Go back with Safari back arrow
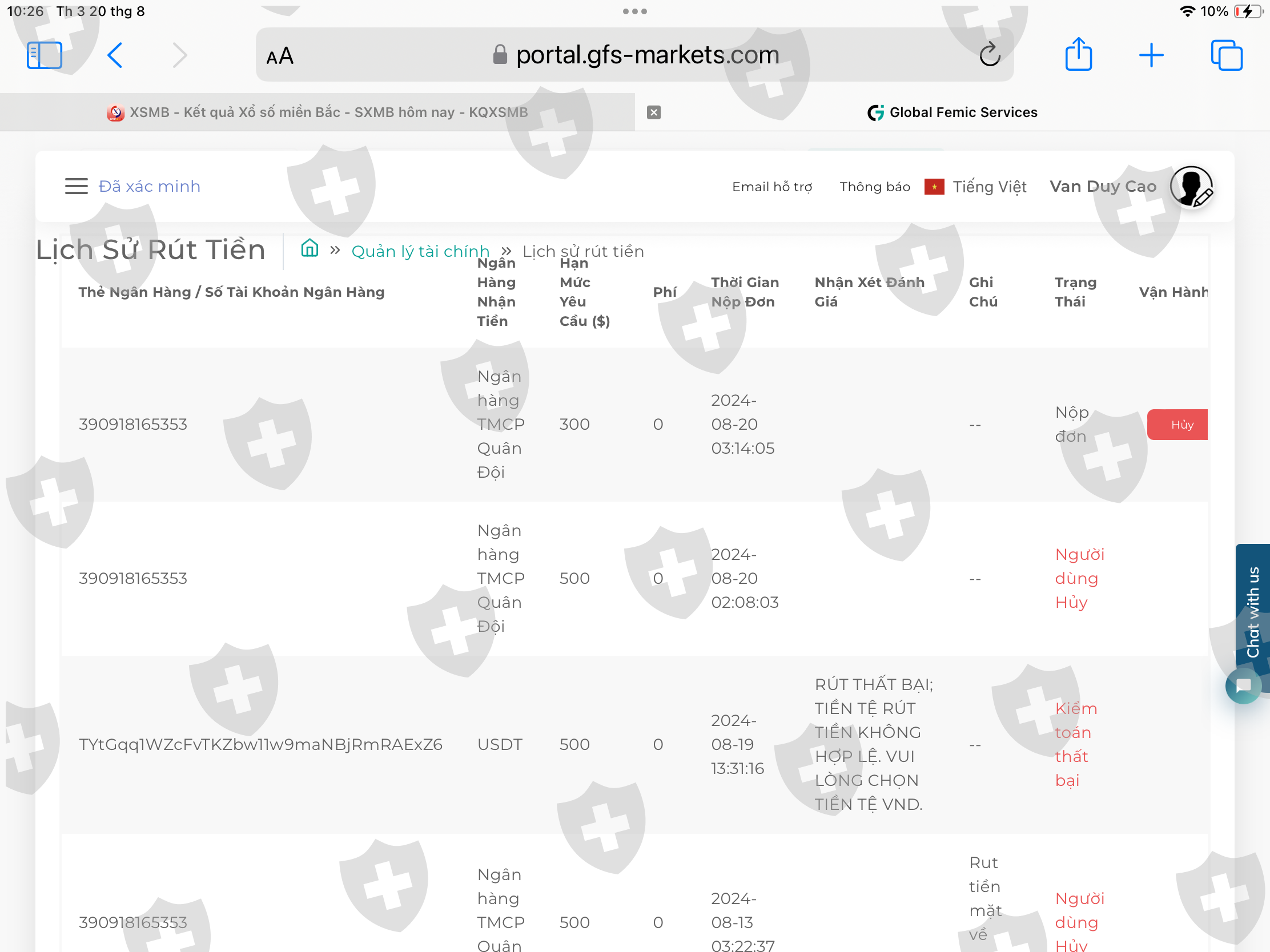Screen dimensions: 1270x952 pos(115,56)
